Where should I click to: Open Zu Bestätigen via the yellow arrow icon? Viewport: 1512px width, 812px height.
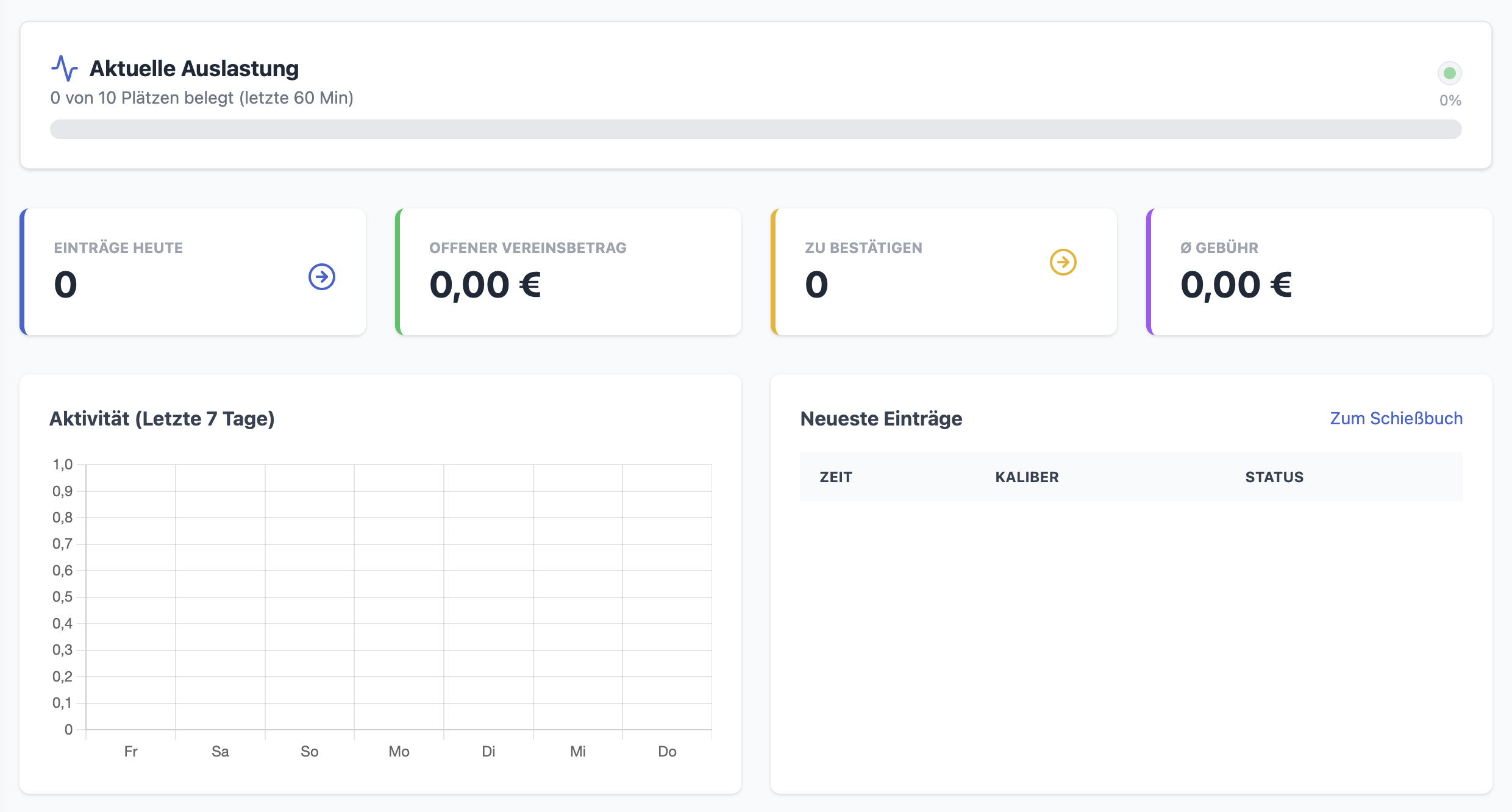(x=1063, y=261)
